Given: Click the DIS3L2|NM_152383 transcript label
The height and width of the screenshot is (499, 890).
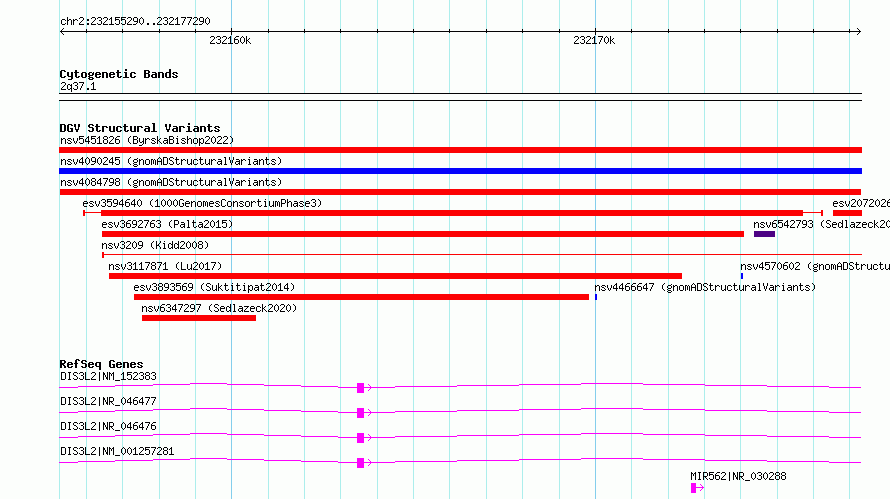Looking at the screenshot, I should [108, 376].
